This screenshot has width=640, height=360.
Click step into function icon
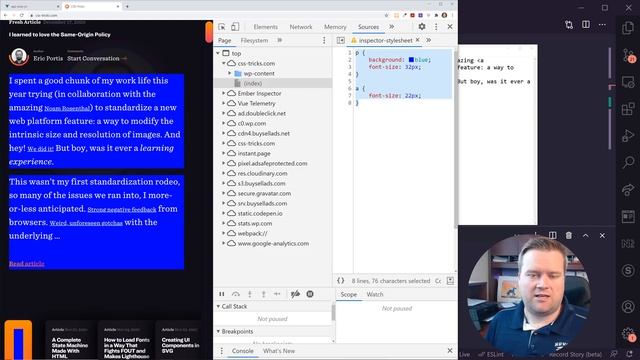[x=250, y=294]
